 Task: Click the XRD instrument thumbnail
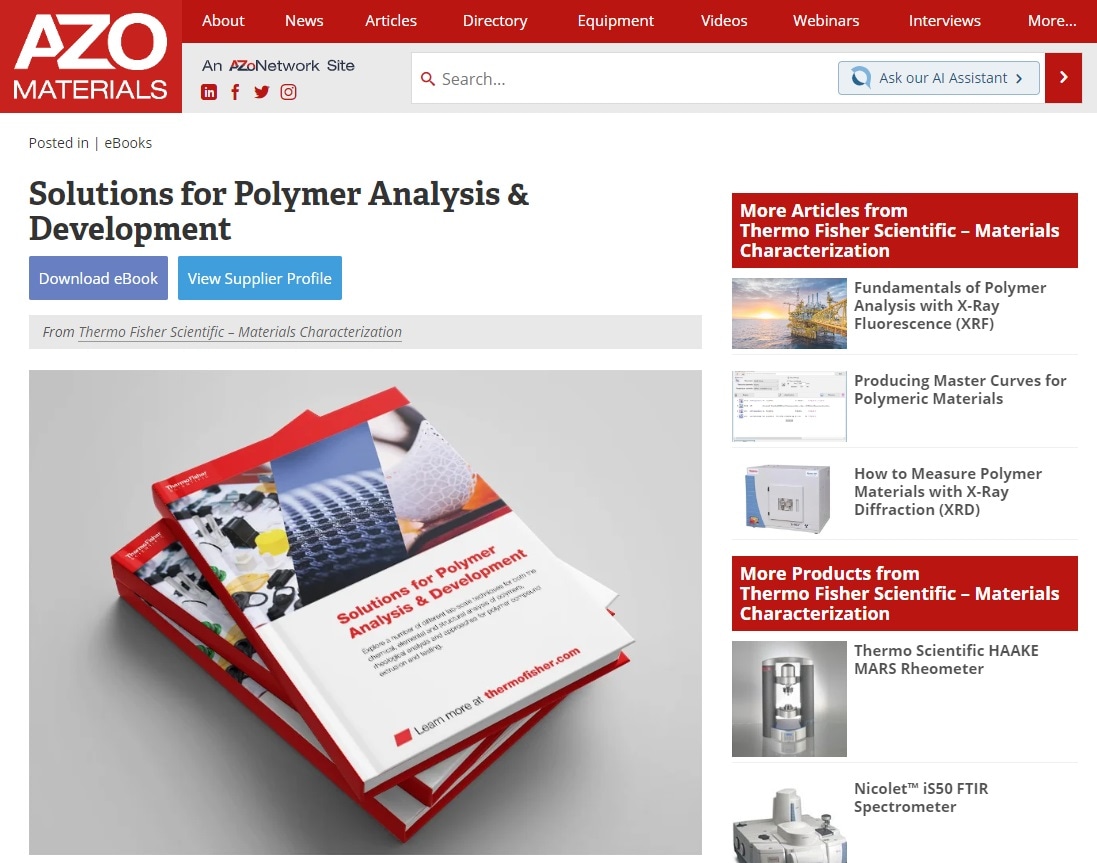789,499
